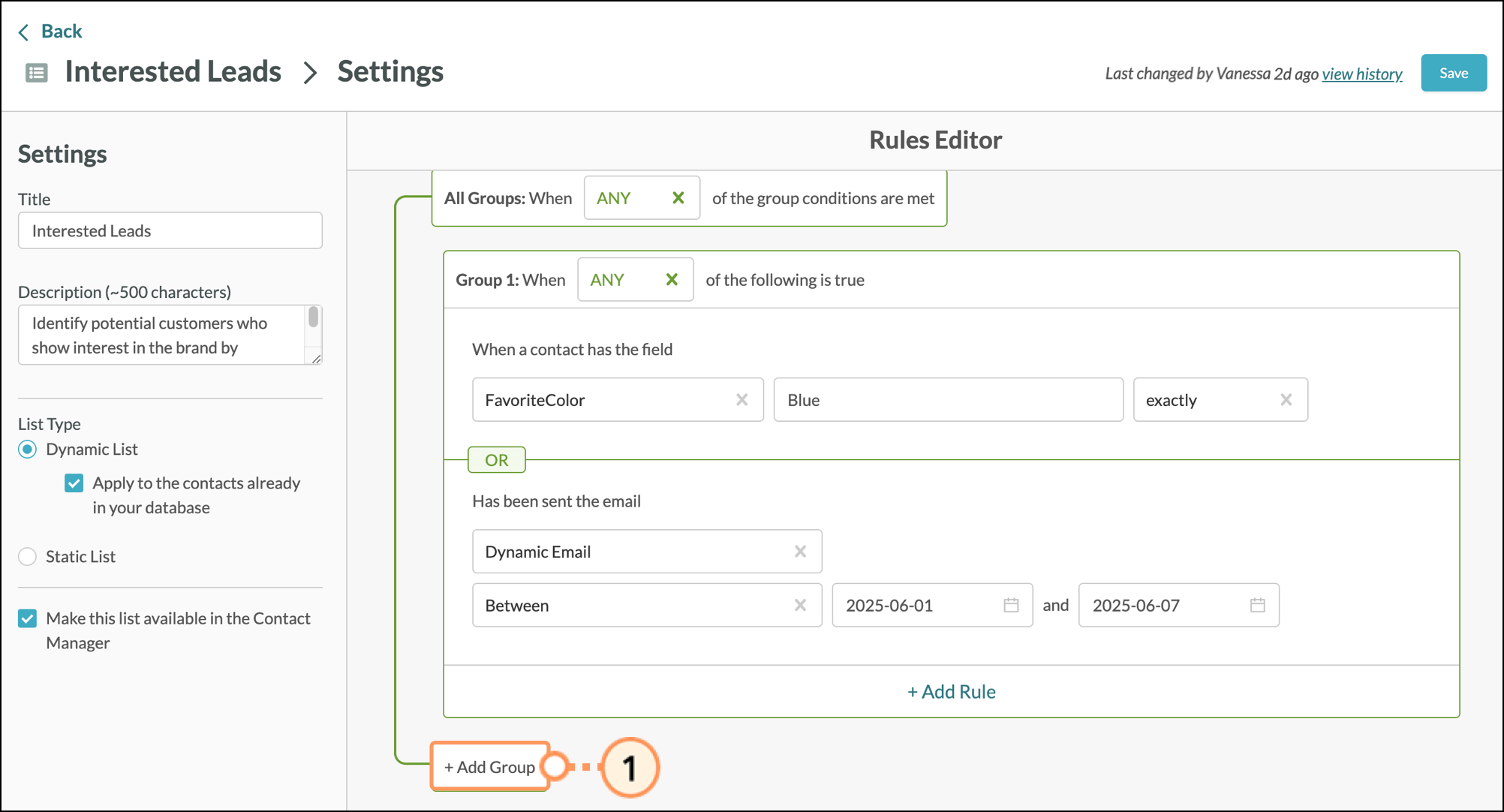Open calendar for the 2025-06-01 date

tap(1011, 605)
